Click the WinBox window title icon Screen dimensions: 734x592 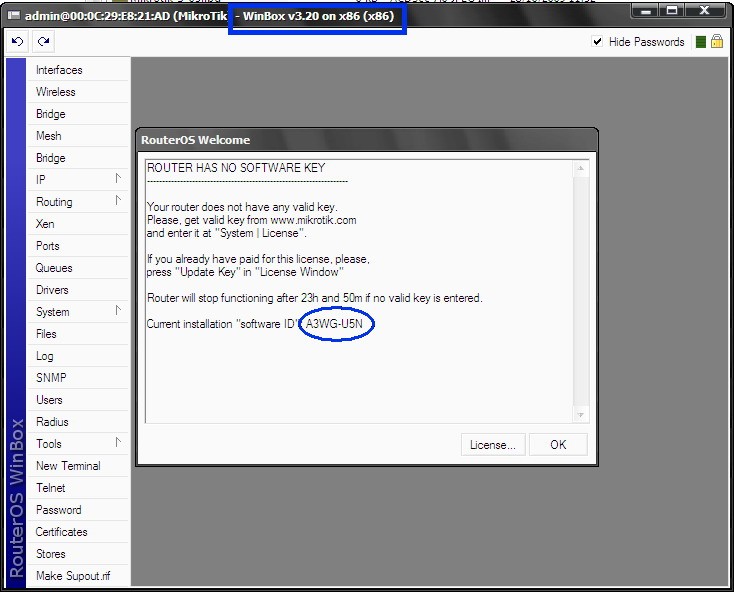pyautogui.click(x=14, y=16)
